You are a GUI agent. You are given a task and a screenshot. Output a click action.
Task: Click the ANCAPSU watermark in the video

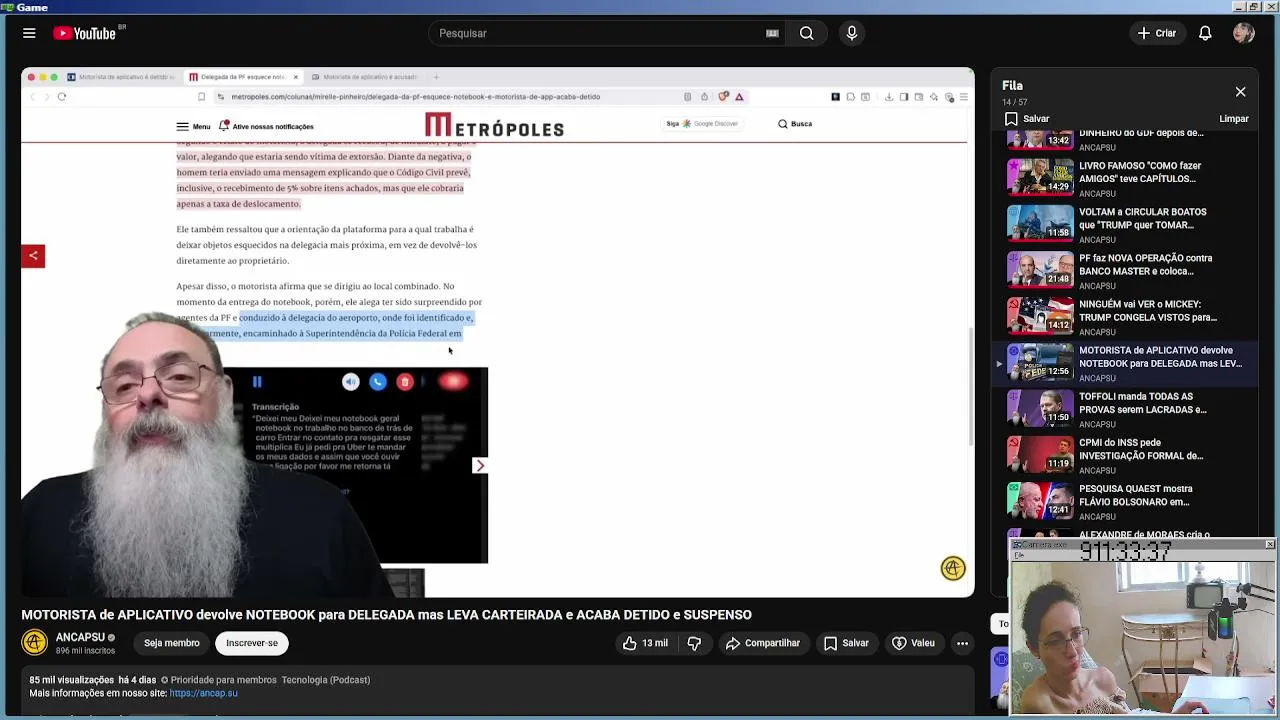pos(953,568)
